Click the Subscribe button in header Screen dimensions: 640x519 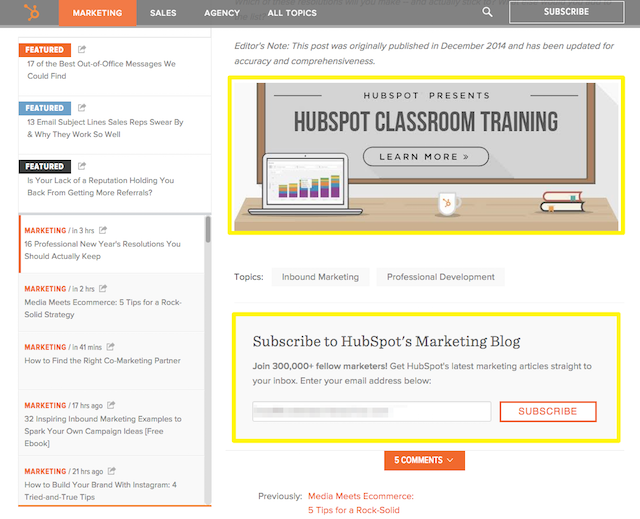[567, 12]
